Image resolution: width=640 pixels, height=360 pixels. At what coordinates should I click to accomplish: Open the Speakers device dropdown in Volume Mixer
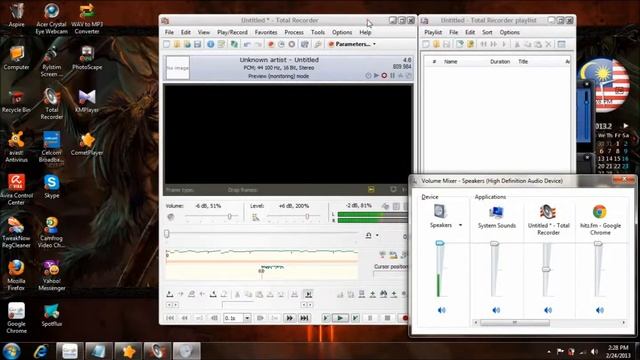click(x=460, y=225)
